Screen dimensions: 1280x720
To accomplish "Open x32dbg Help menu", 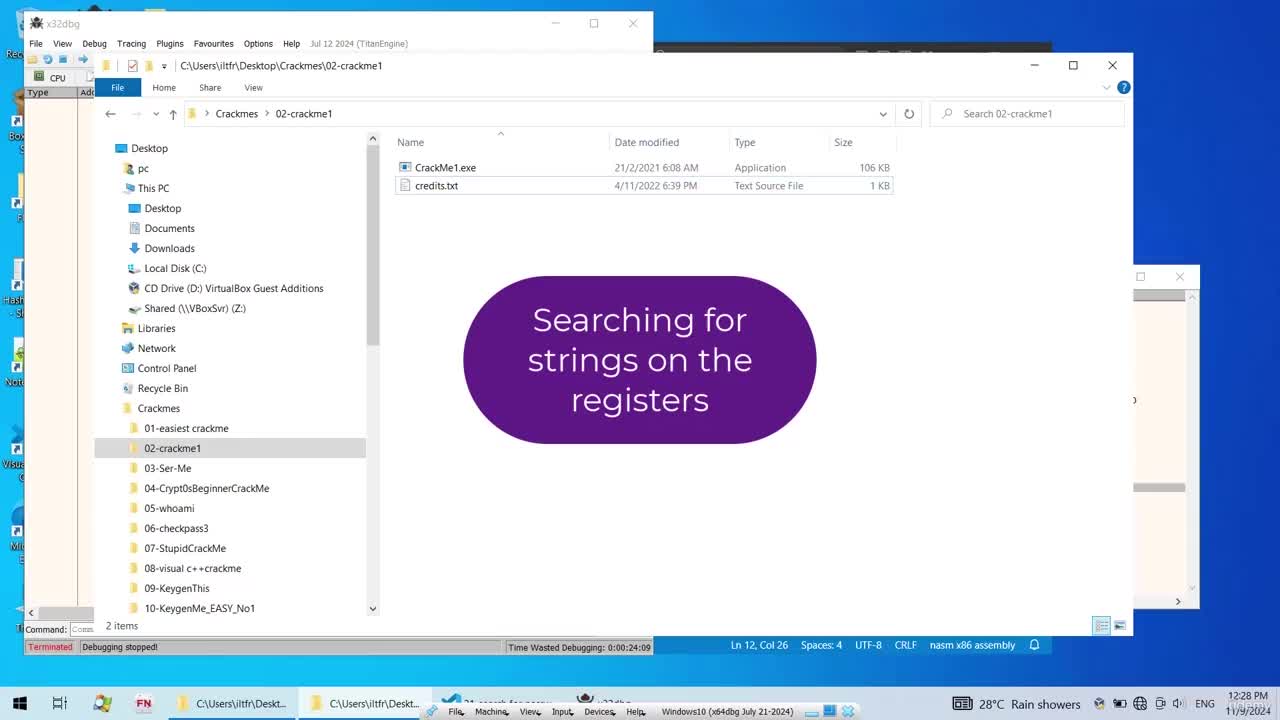I will coord(291,44).
